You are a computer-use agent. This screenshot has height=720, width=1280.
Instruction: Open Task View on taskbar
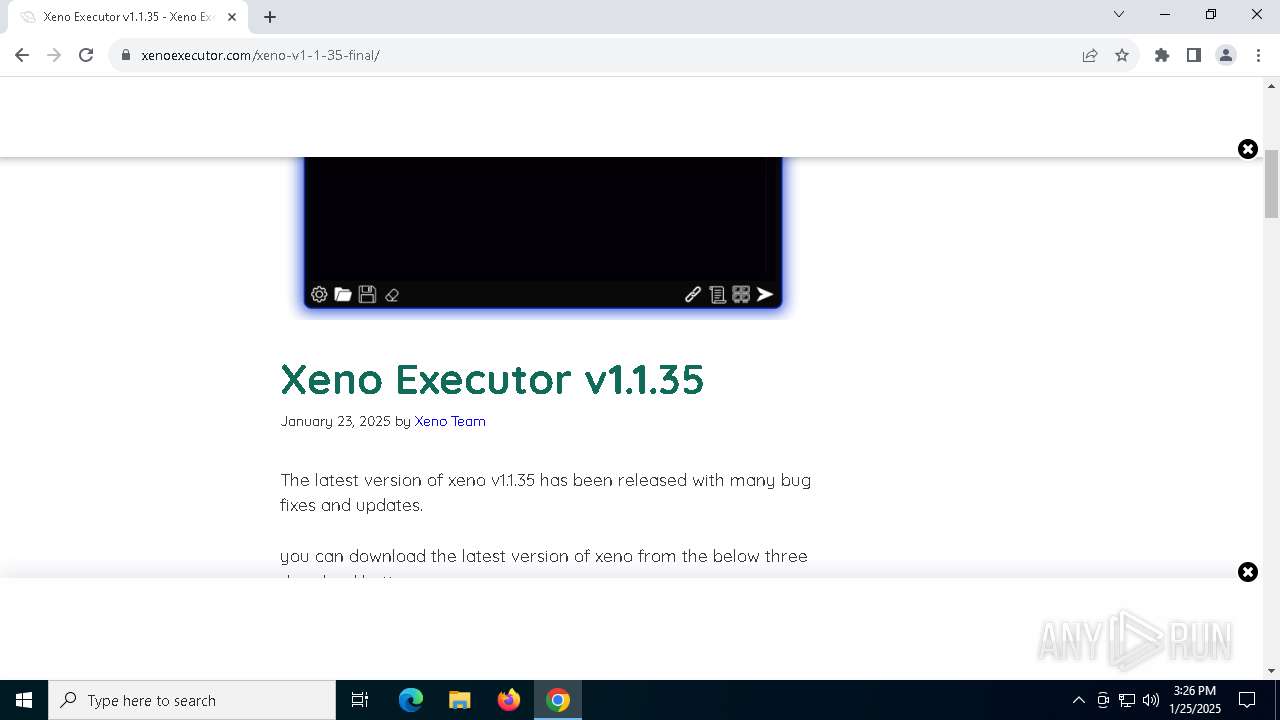(360, 700)
